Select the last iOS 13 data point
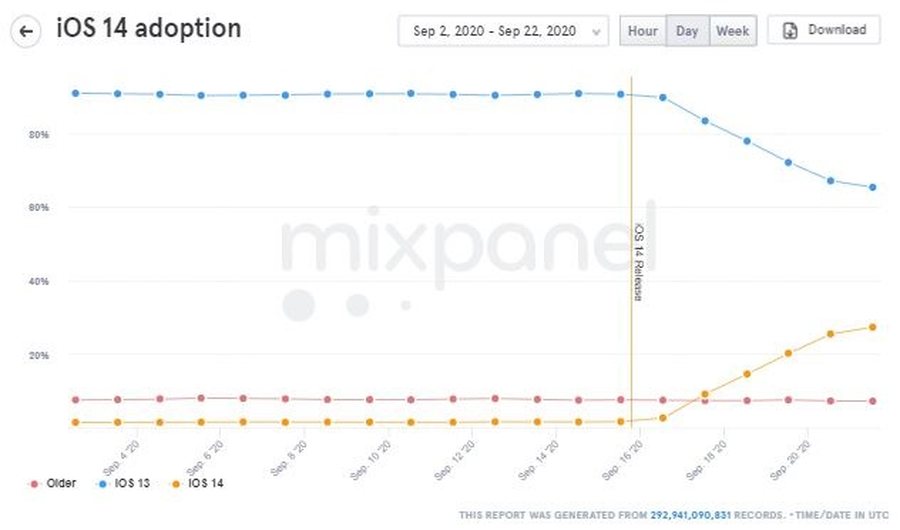Image resolution: width=900 pixels, height=530 pixels. coord(873,187)
